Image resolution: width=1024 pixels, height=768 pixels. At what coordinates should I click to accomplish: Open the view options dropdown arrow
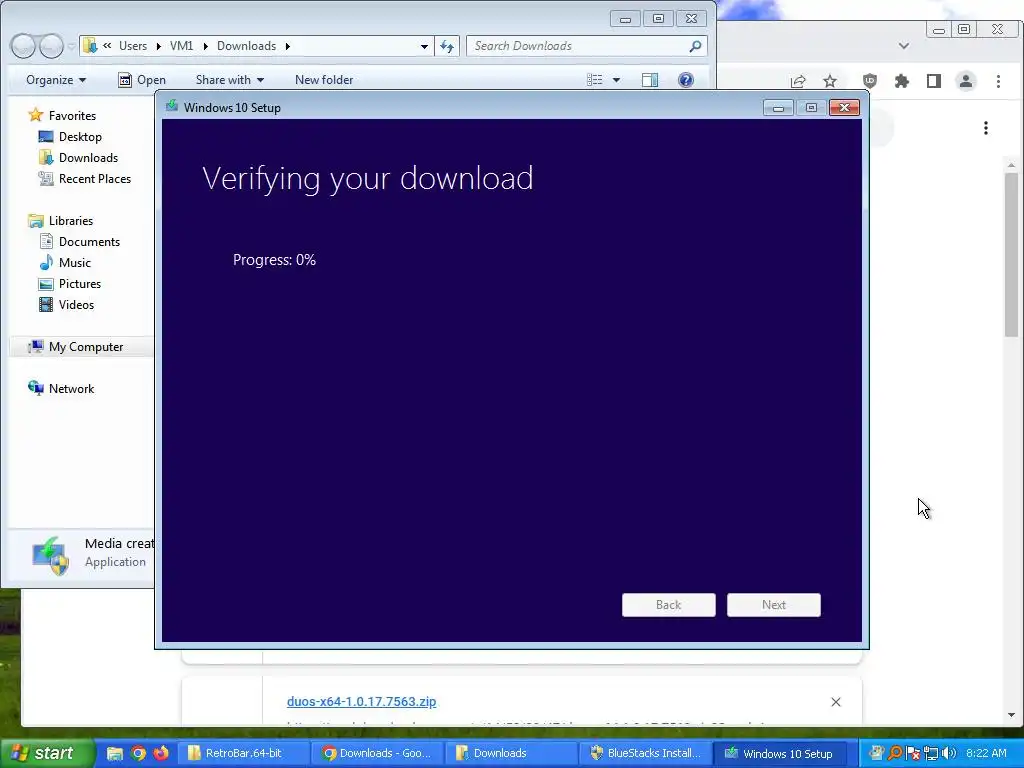click(x=616, y=80)
